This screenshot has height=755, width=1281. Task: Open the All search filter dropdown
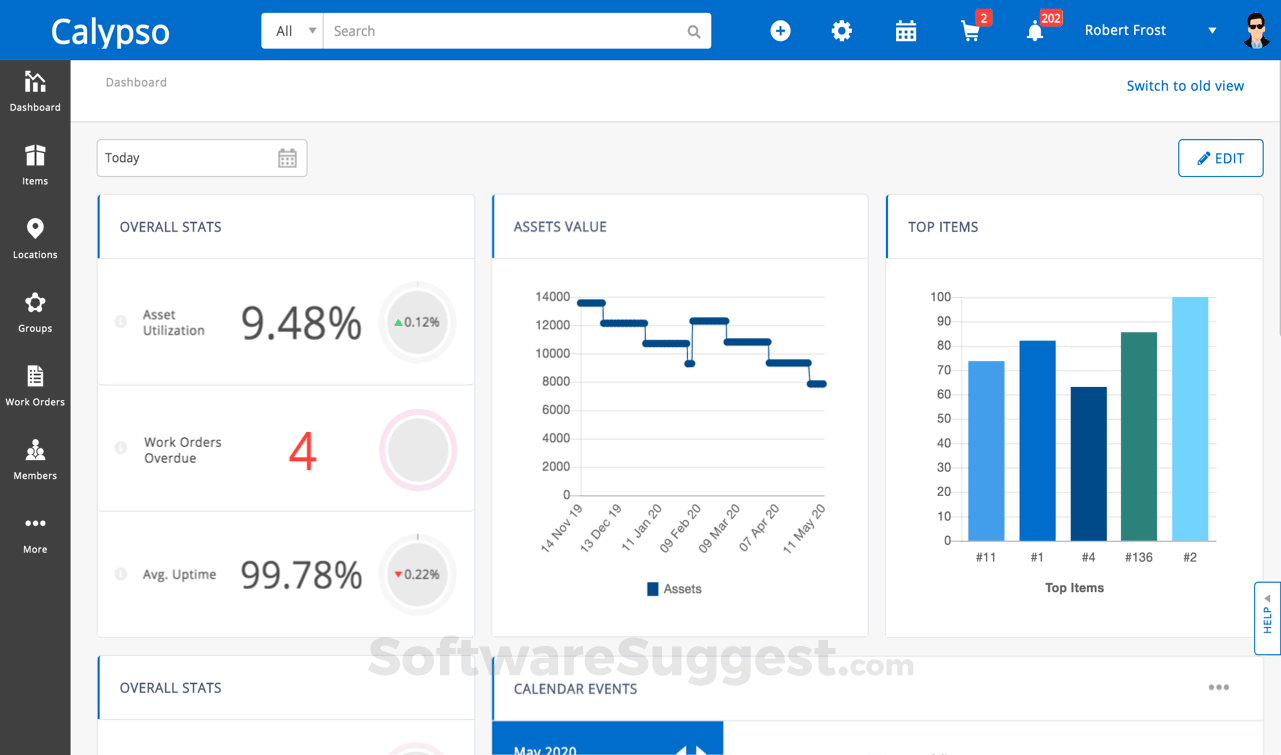[x=291, y=30]
